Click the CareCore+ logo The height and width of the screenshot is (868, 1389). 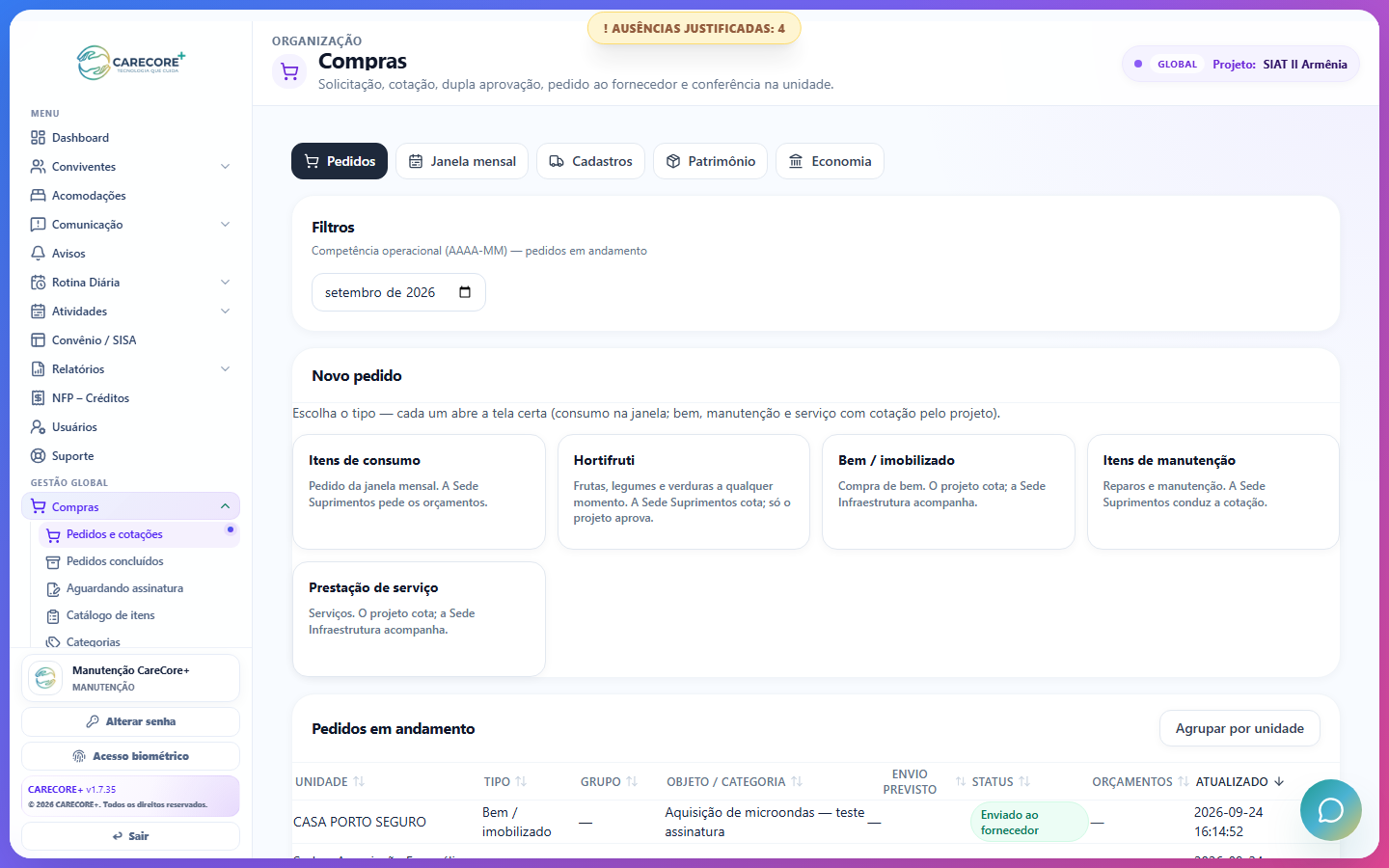click(131, 63)
